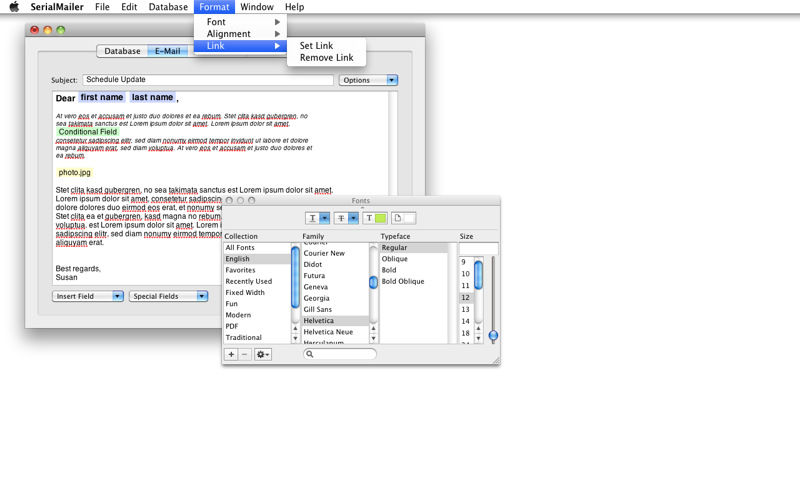This screenshot has height=500, width=800.
Task: Open the Options dropdown
Action: pyautogui.click(x=368, y=80)
